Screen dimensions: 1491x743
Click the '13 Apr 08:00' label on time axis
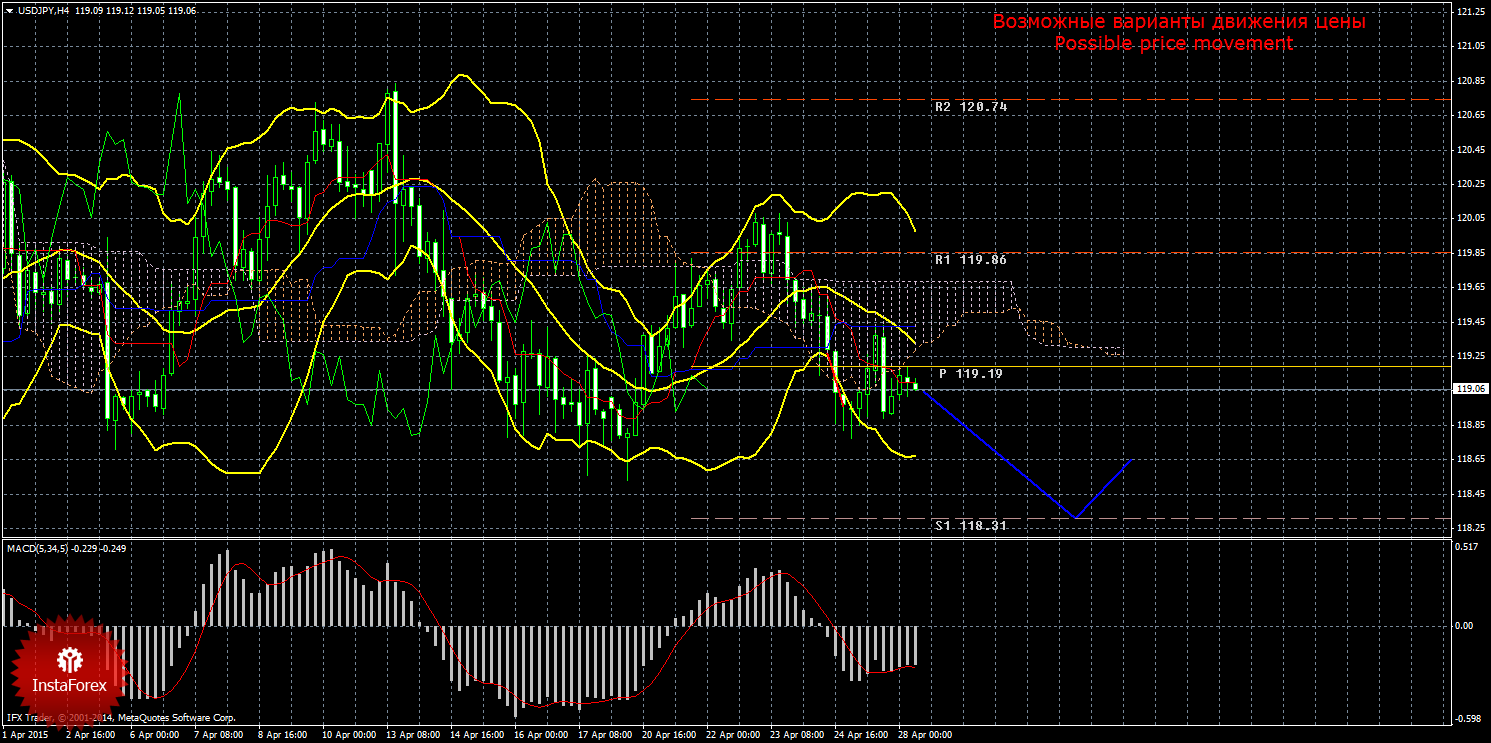click(x=412, y=735)
